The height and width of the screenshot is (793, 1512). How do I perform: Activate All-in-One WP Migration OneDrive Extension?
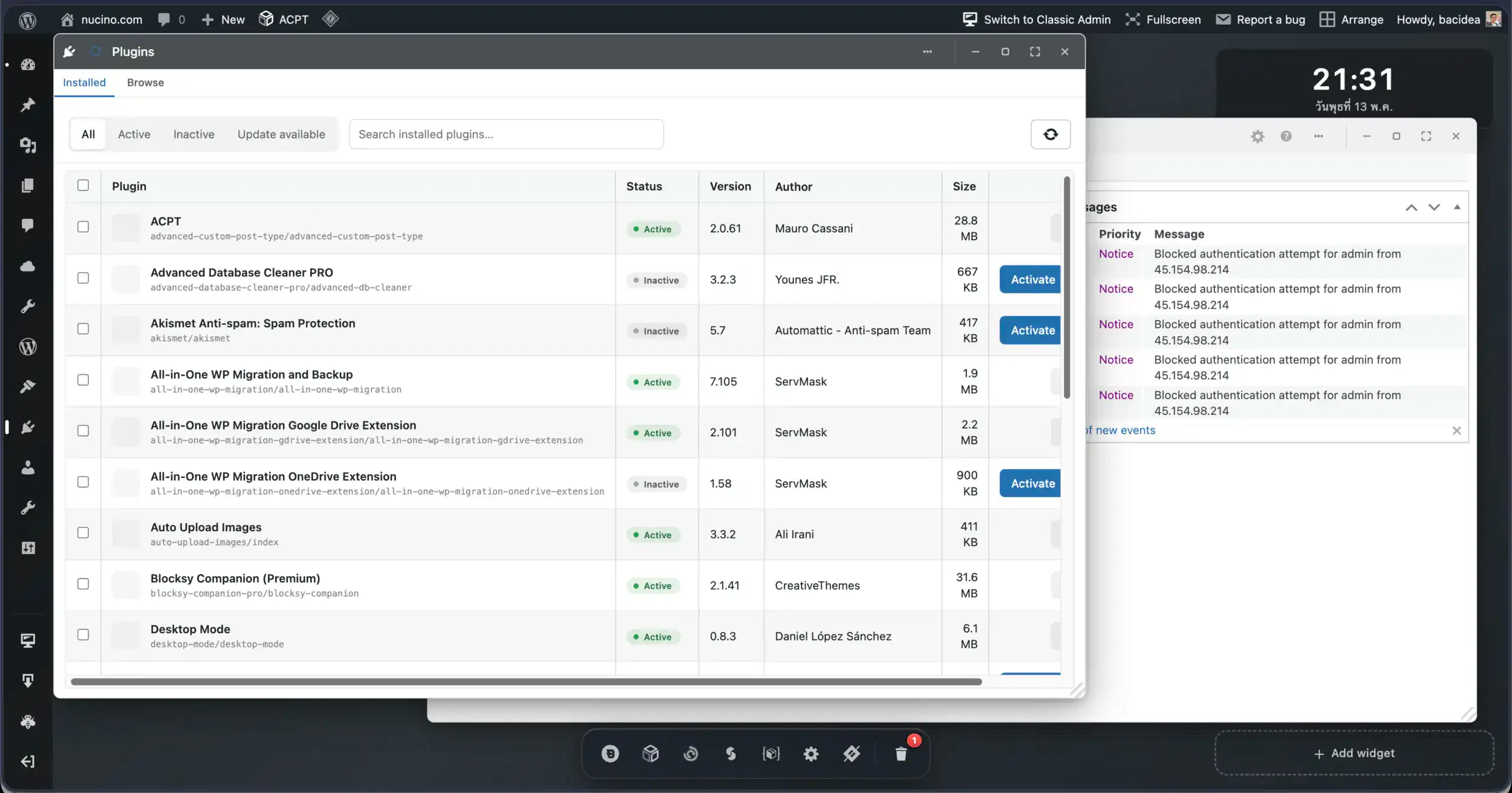(x=1031, y=483)
